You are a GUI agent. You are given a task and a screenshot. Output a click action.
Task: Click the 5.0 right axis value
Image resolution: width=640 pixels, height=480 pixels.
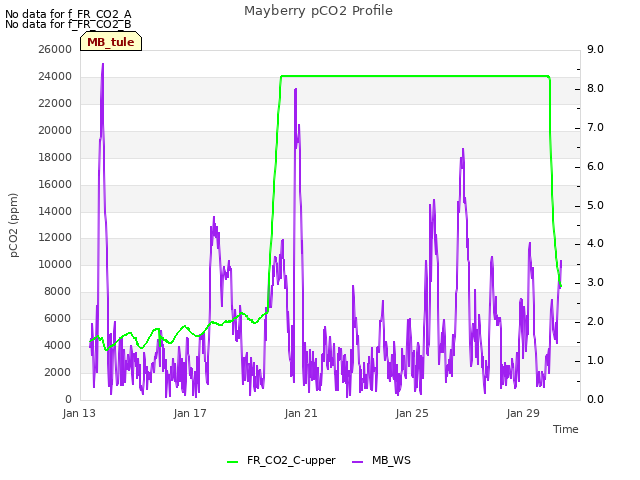(x=595, y=205)
